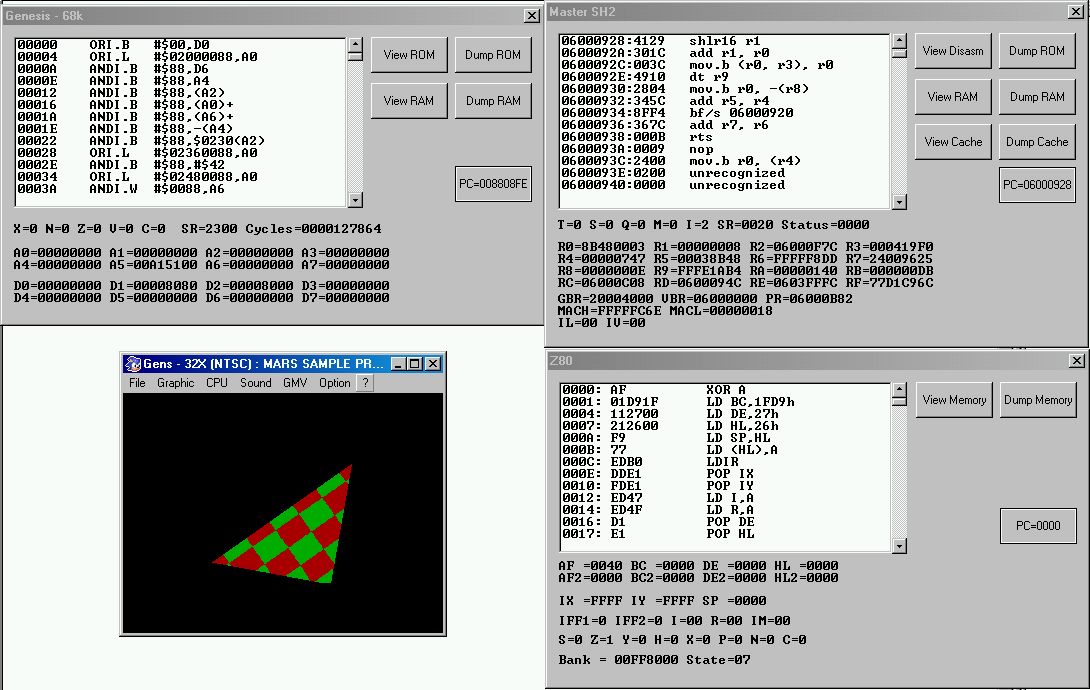Click Dump Memory in Z80 window
This screenshot has height=690, width=1090.
[x=1038, y=400]
